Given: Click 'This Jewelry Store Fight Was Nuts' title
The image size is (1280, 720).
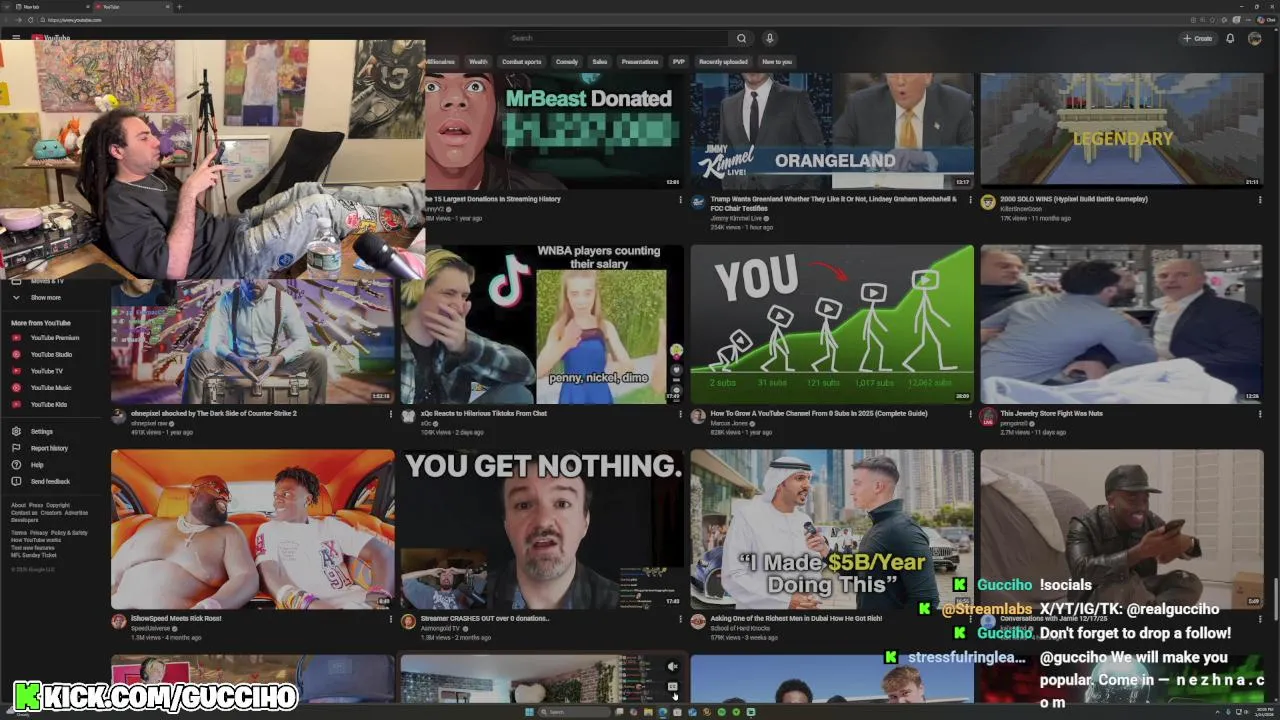Looking at the screenshot, I should pos(1051,413).
